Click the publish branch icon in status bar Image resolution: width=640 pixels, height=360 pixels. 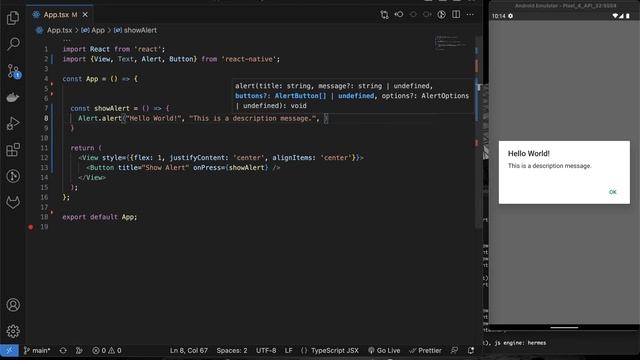pyautogui.click(x=79, y=350)
